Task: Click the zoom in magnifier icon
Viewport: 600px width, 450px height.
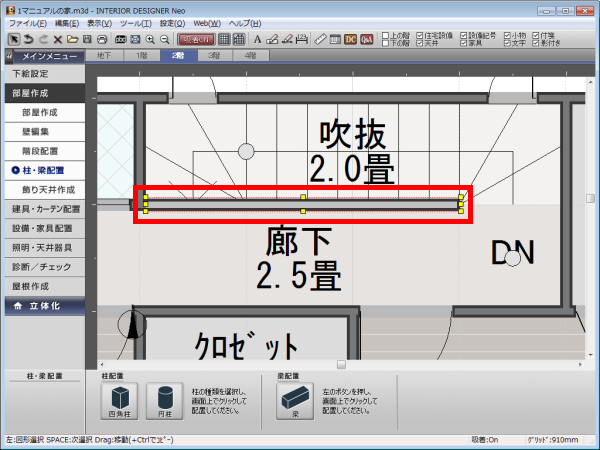Action: [x=150, y=39]
